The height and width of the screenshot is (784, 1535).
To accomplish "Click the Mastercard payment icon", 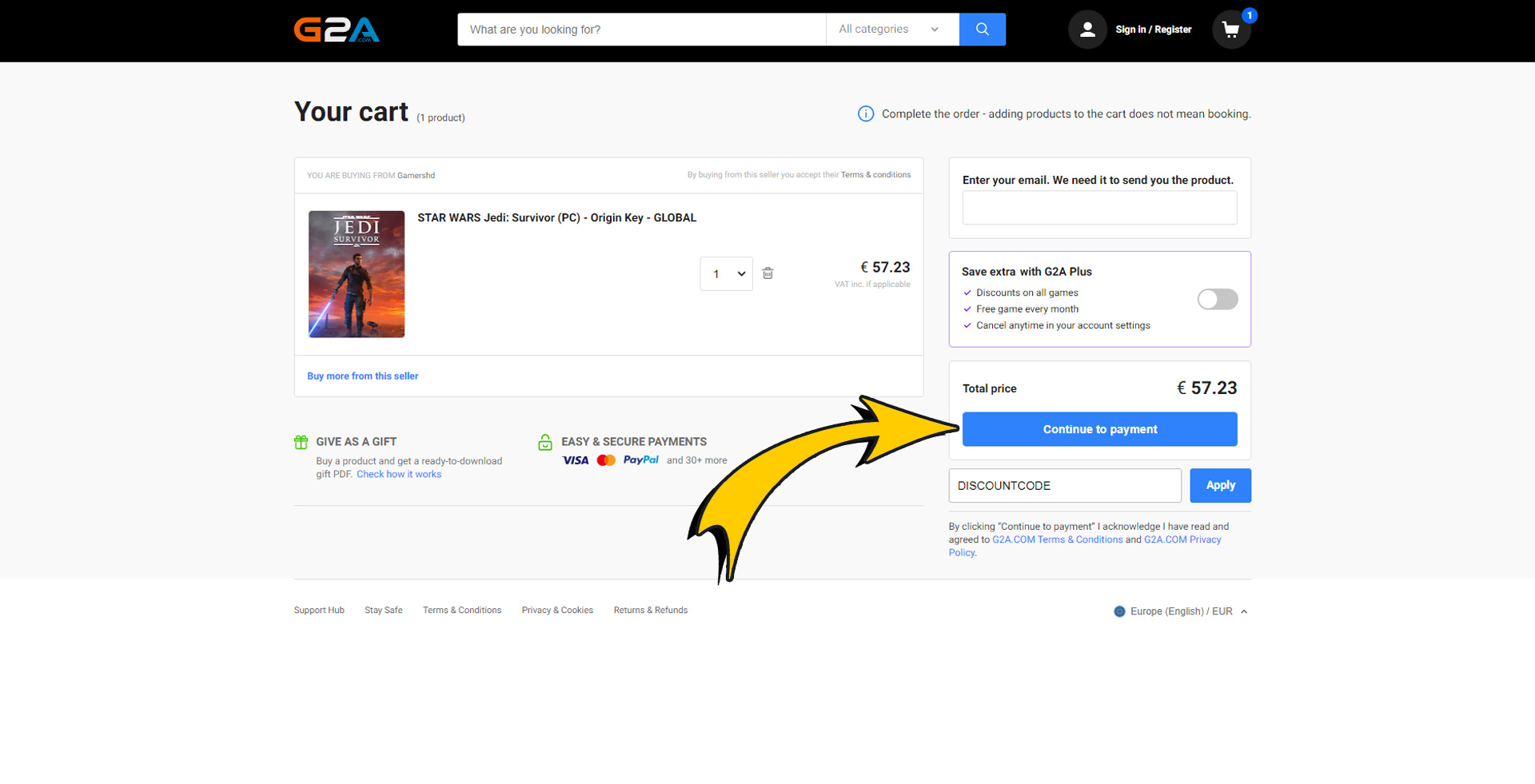I will [606, 460].
